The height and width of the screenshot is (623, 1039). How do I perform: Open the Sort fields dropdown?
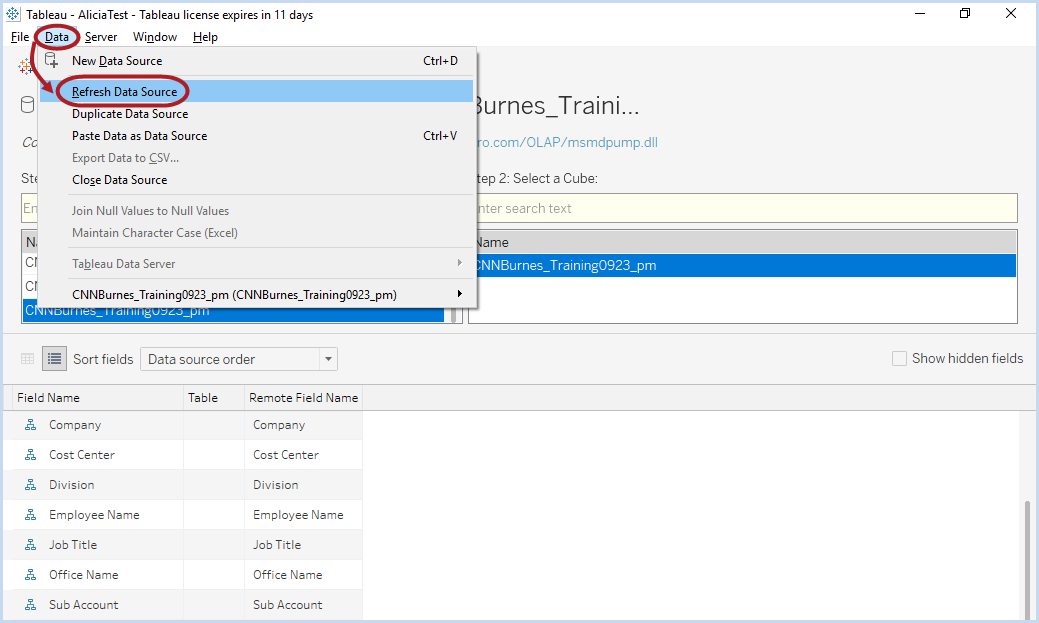[239, 359]
